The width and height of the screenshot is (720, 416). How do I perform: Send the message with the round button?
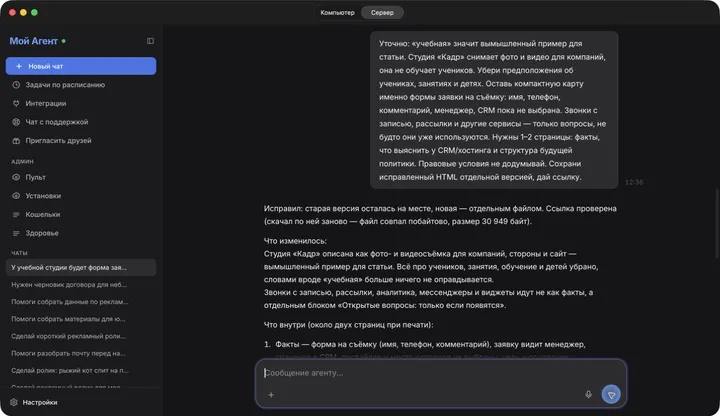click(x=611, y=394)
